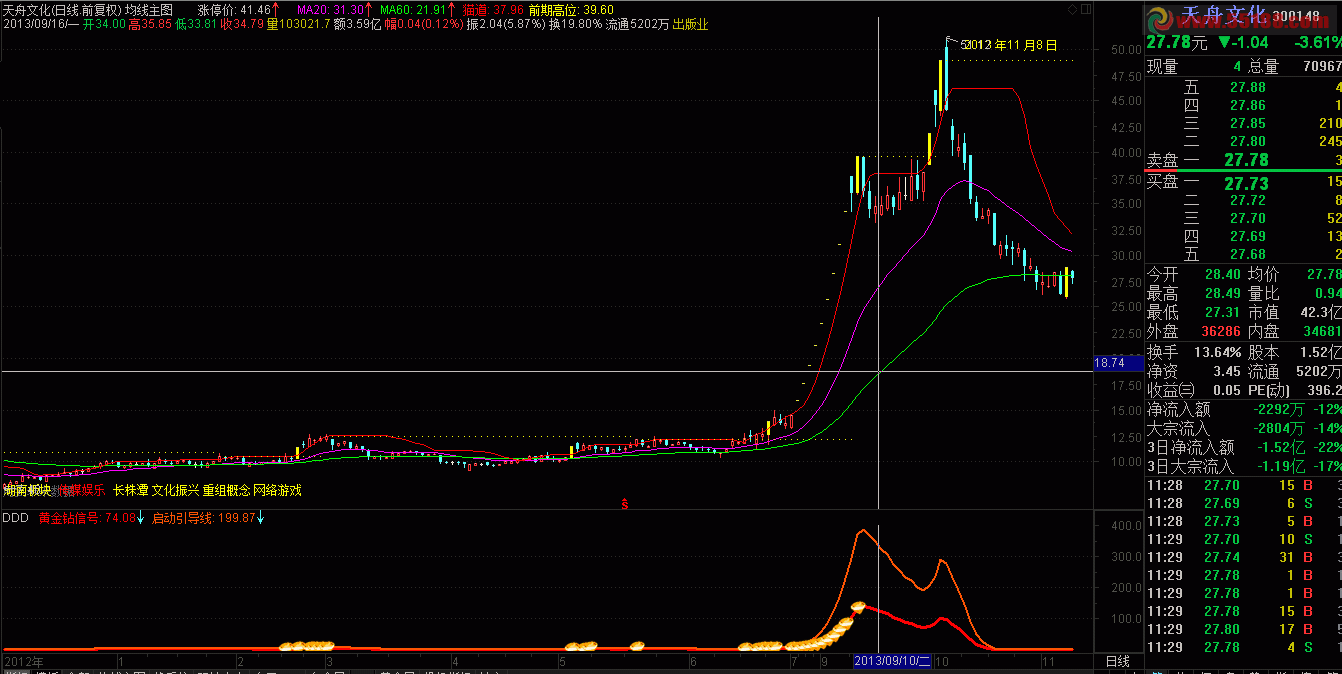Screen dimensions: 1342x674
Task: Click the 11:28 27.69 6 S trade row
Action: pyautogui.click(x=1244, y=503)
